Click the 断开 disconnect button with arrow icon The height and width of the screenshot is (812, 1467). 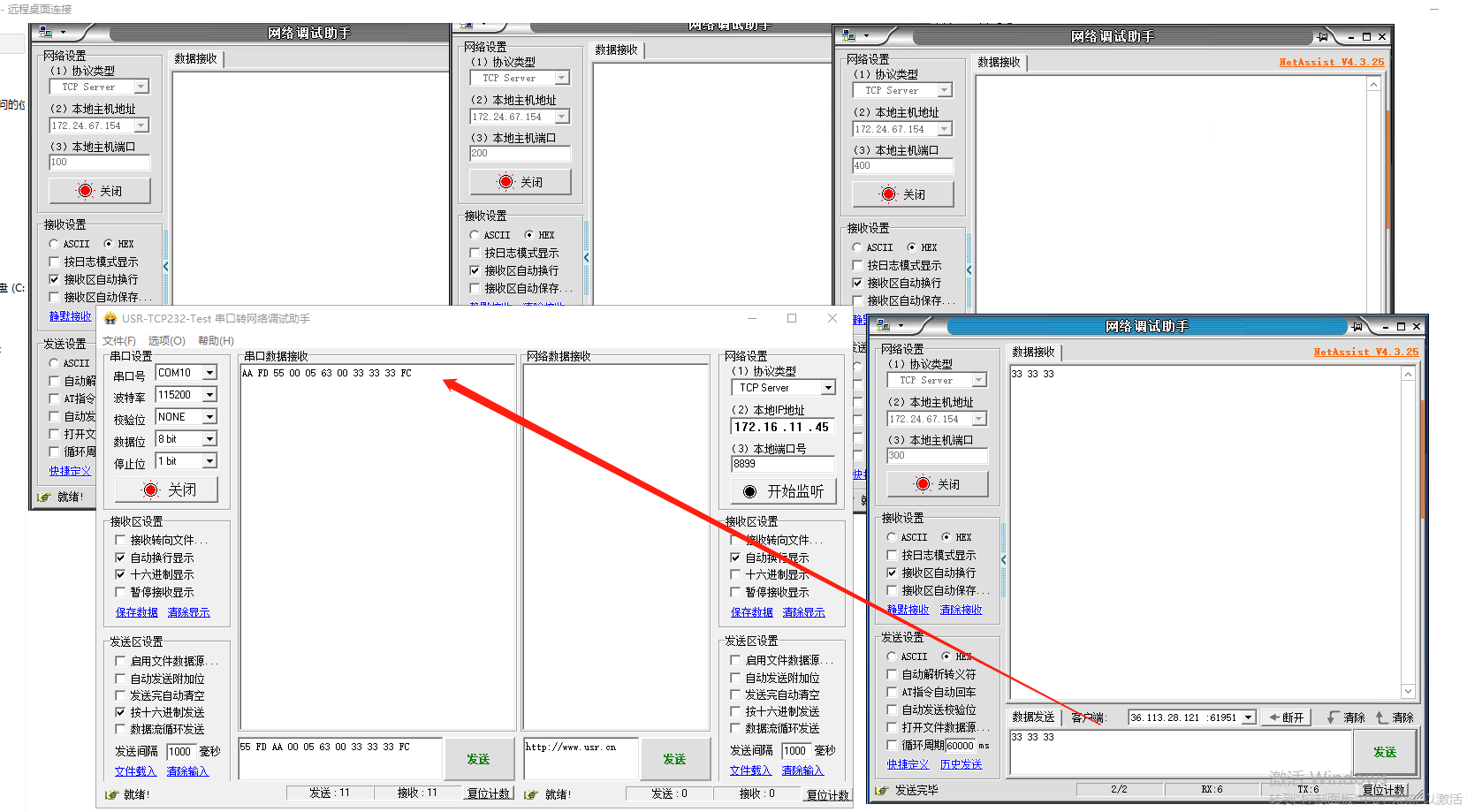[1287, 717]
